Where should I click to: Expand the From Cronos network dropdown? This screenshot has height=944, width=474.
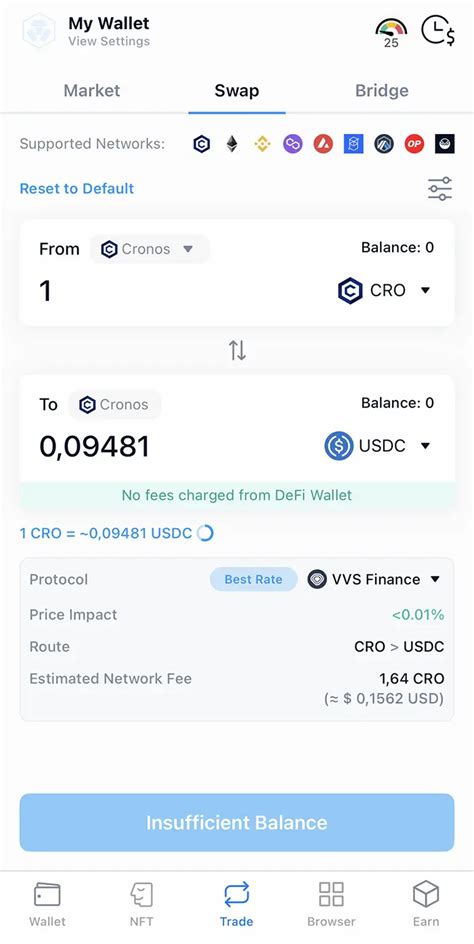149,249
